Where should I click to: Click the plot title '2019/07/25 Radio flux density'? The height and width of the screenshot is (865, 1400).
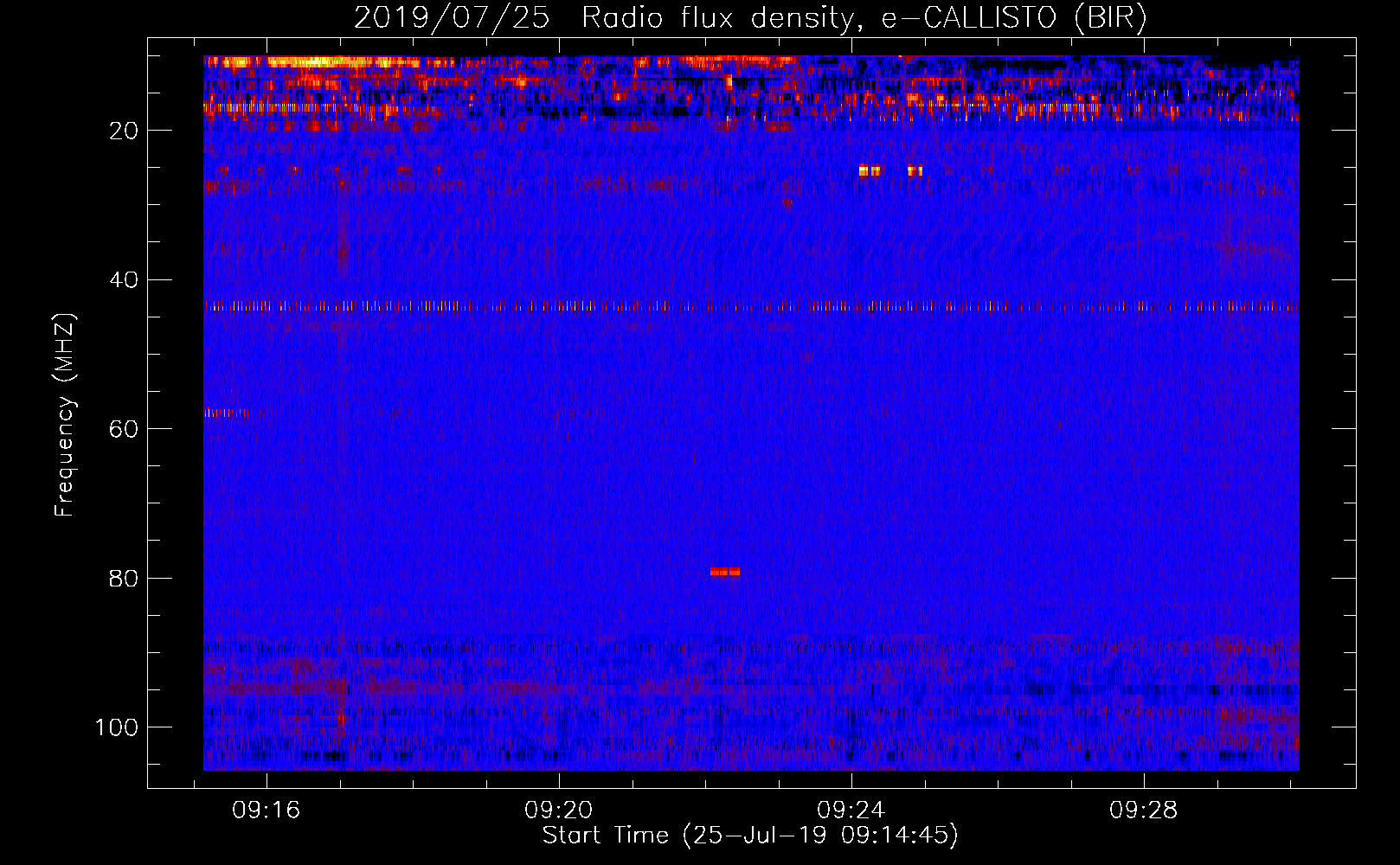tap(604, 18)
